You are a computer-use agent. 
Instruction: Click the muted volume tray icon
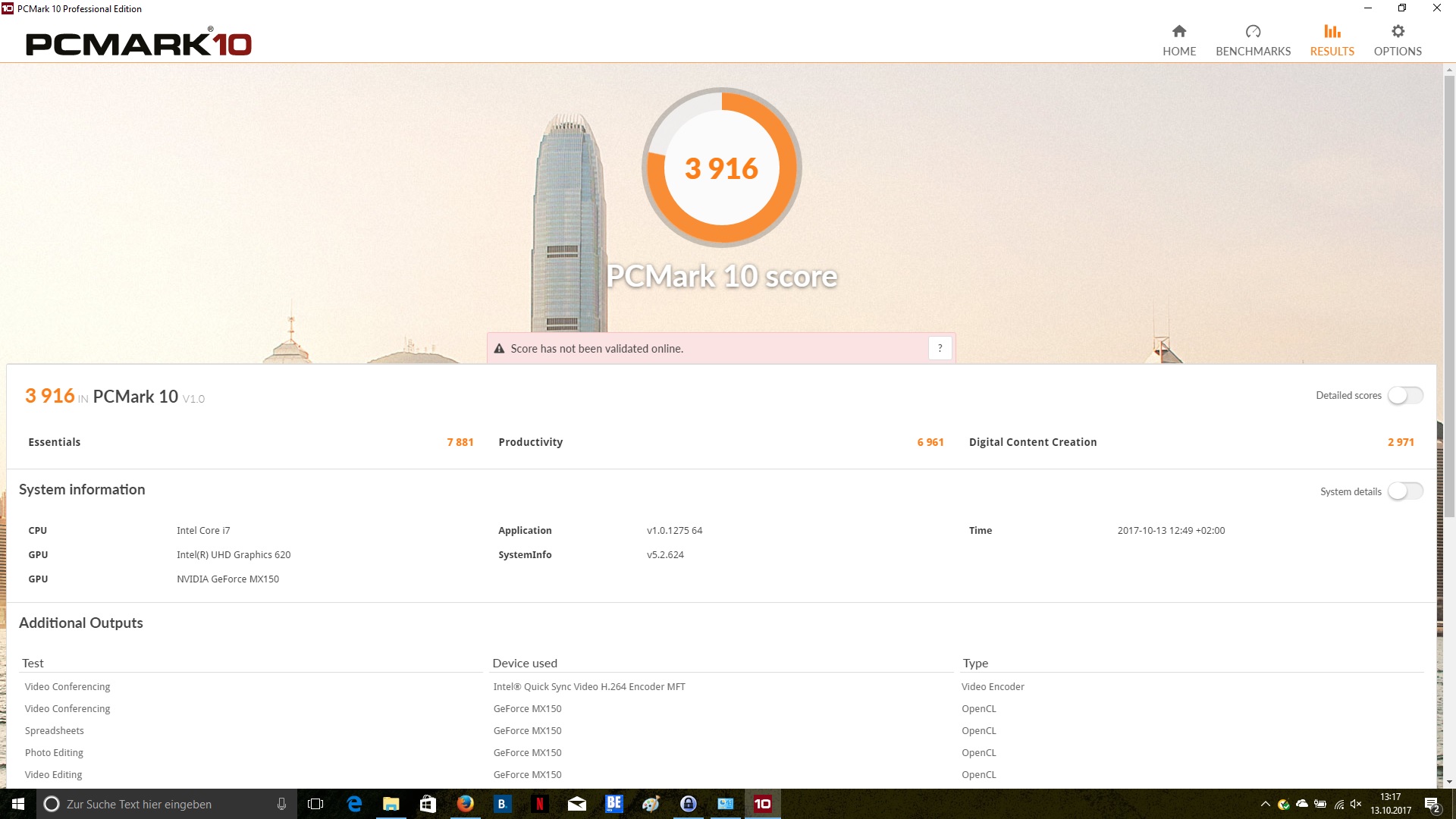click(1356, 804)
